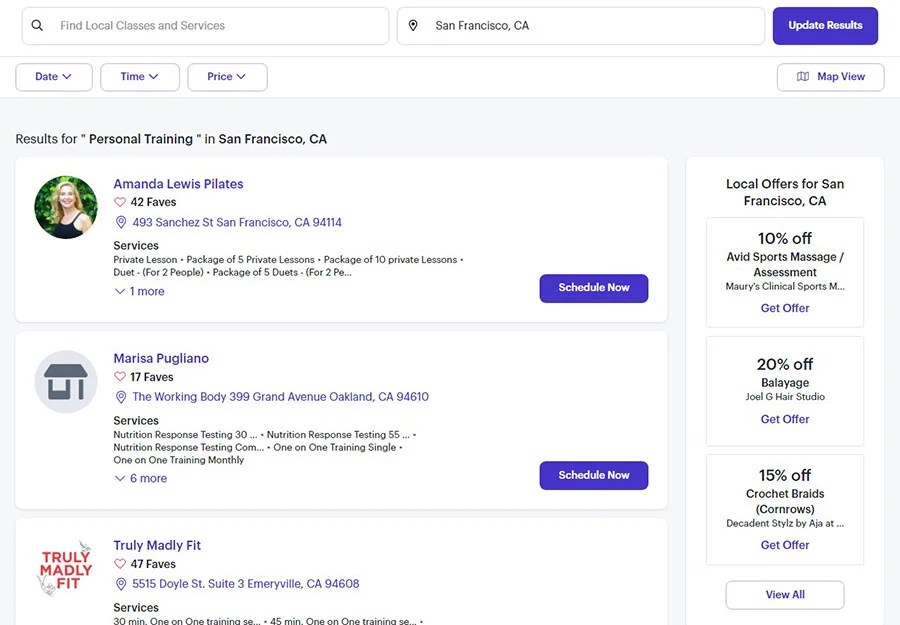Click Decadent Stylz by Aja text
Screen dimensions: 900x625
pos(785,523)
